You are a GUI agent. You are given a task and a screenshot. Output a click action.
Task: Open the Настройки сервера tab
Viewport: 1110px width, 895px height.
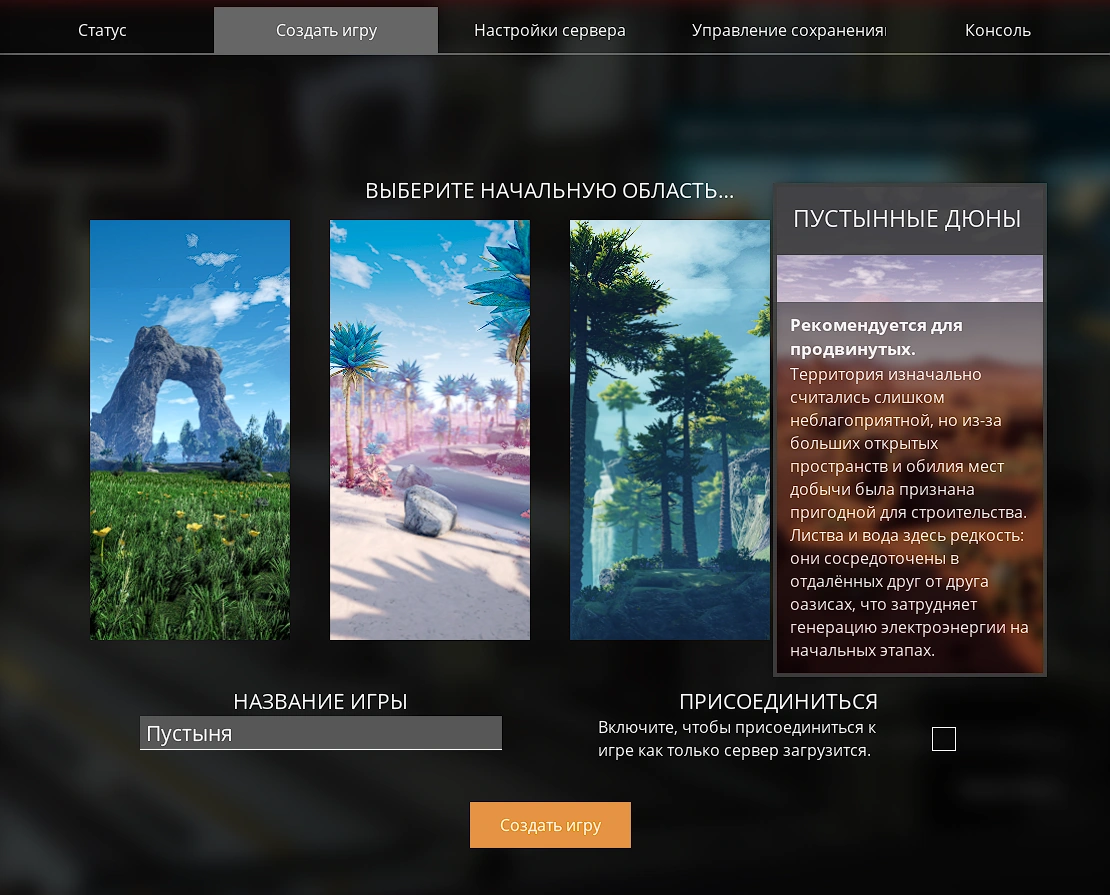point(549,30)
